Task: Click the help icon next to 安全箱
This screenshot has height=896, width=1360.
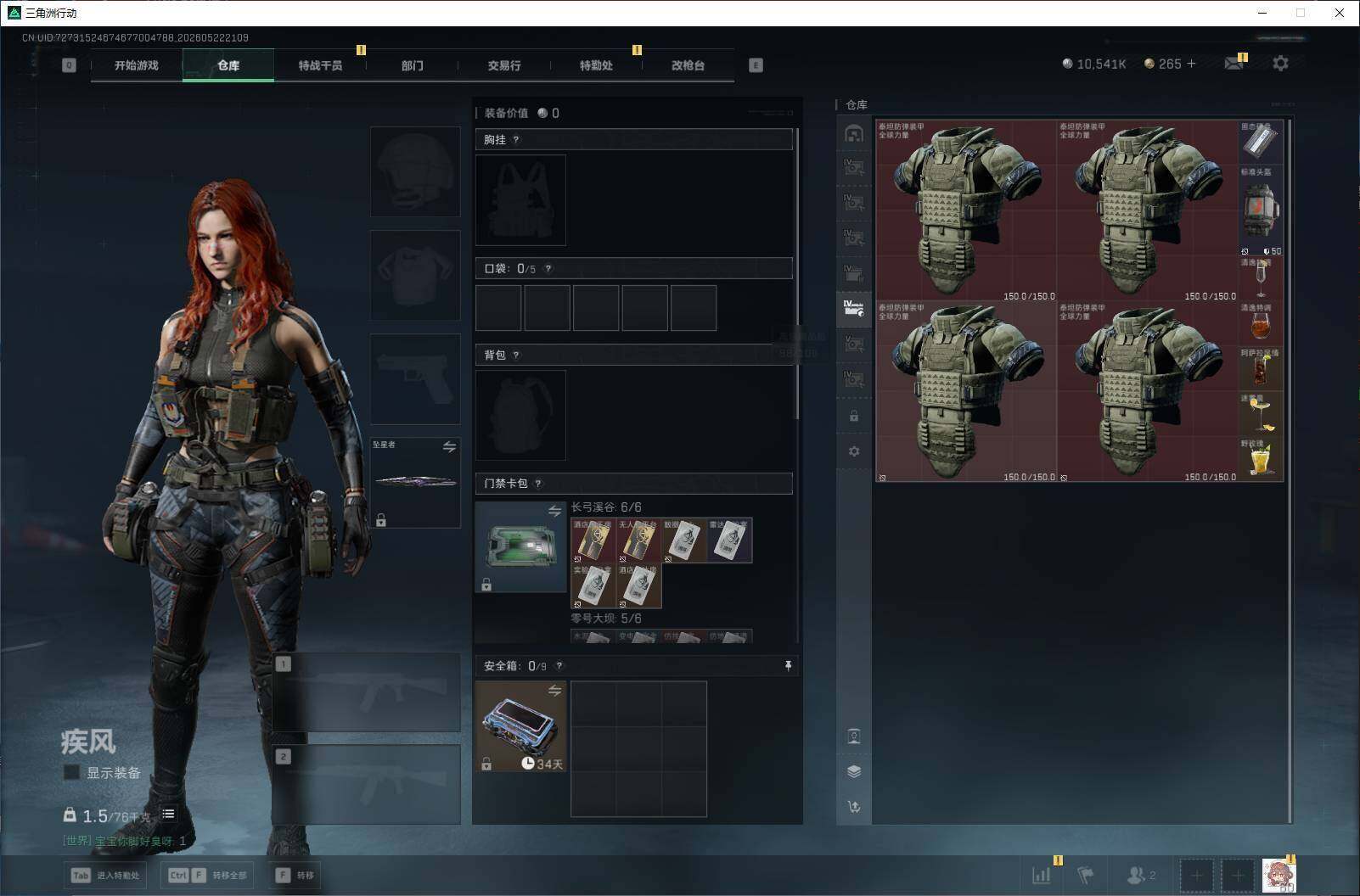Action: pyautogui.click(x=559, y=666)
